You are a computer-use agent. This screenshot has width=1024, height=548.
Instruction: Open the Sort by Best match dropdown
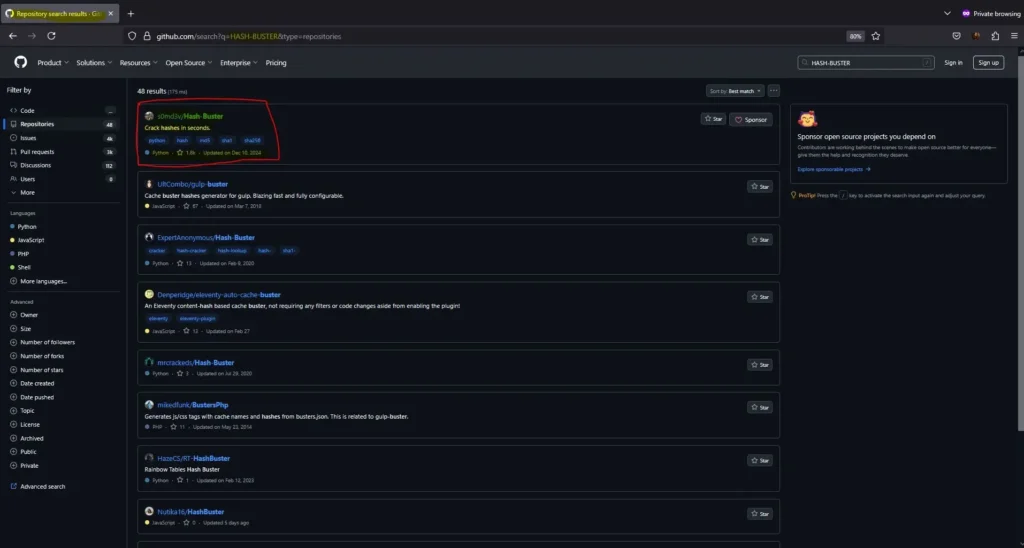coord(735,91)
